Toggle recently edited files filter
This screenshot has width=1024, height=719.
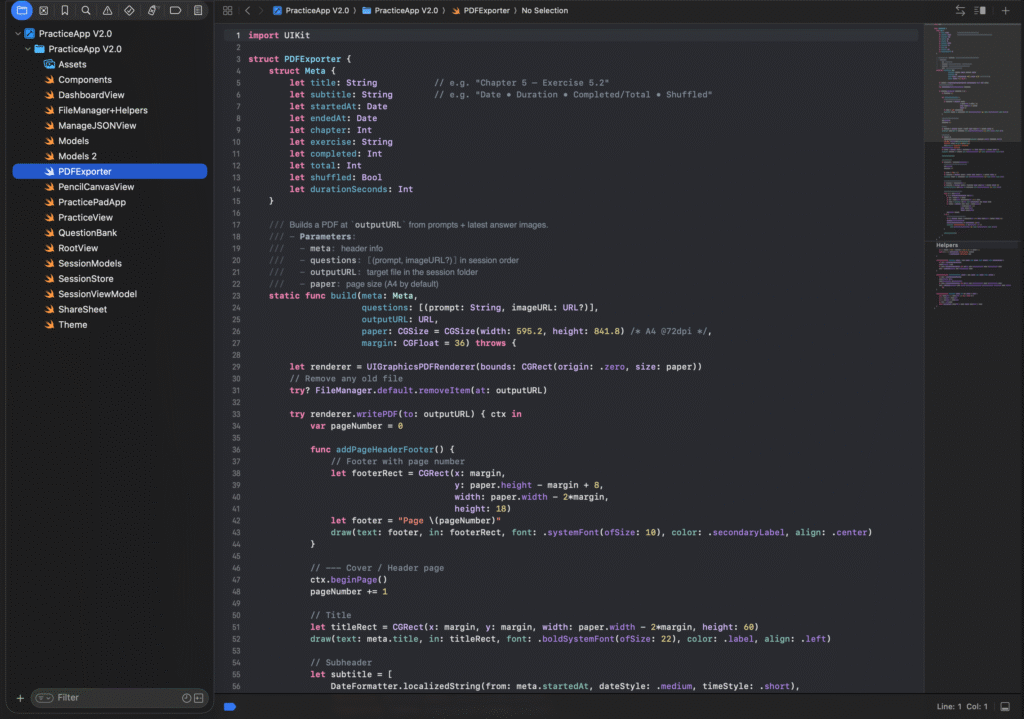point(186,697)
